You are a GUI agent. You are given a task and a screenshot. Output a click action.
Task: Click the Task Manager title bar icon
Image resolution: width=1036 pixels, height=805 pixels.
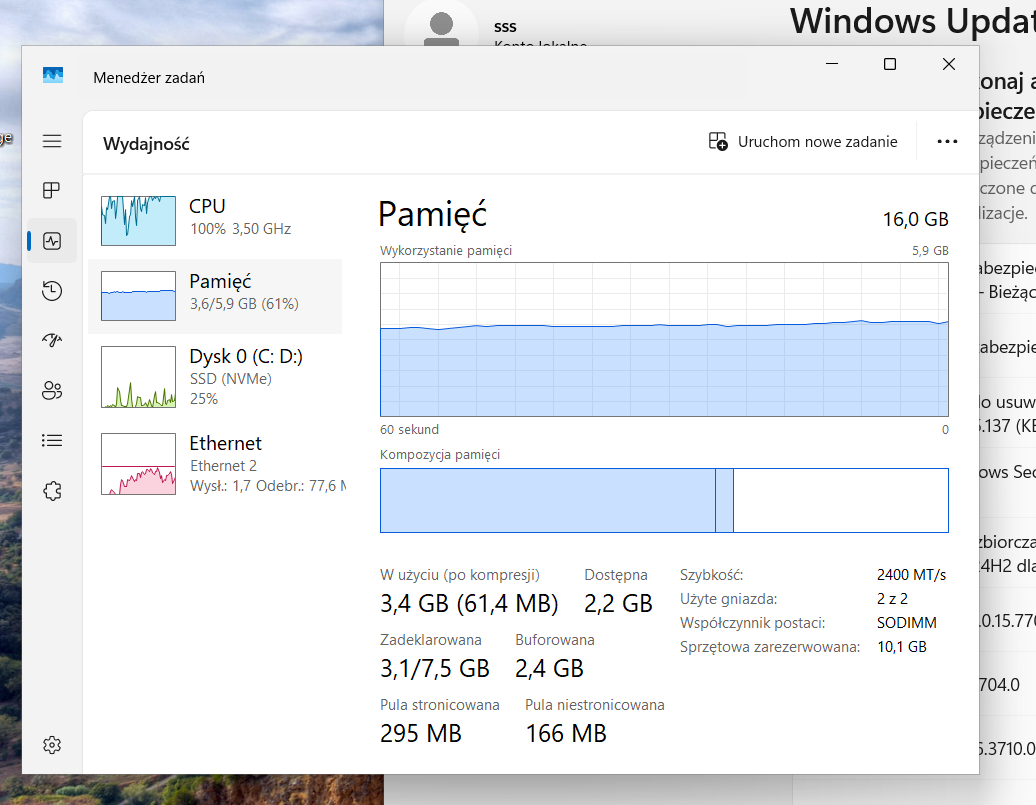[x=53, y=76]
